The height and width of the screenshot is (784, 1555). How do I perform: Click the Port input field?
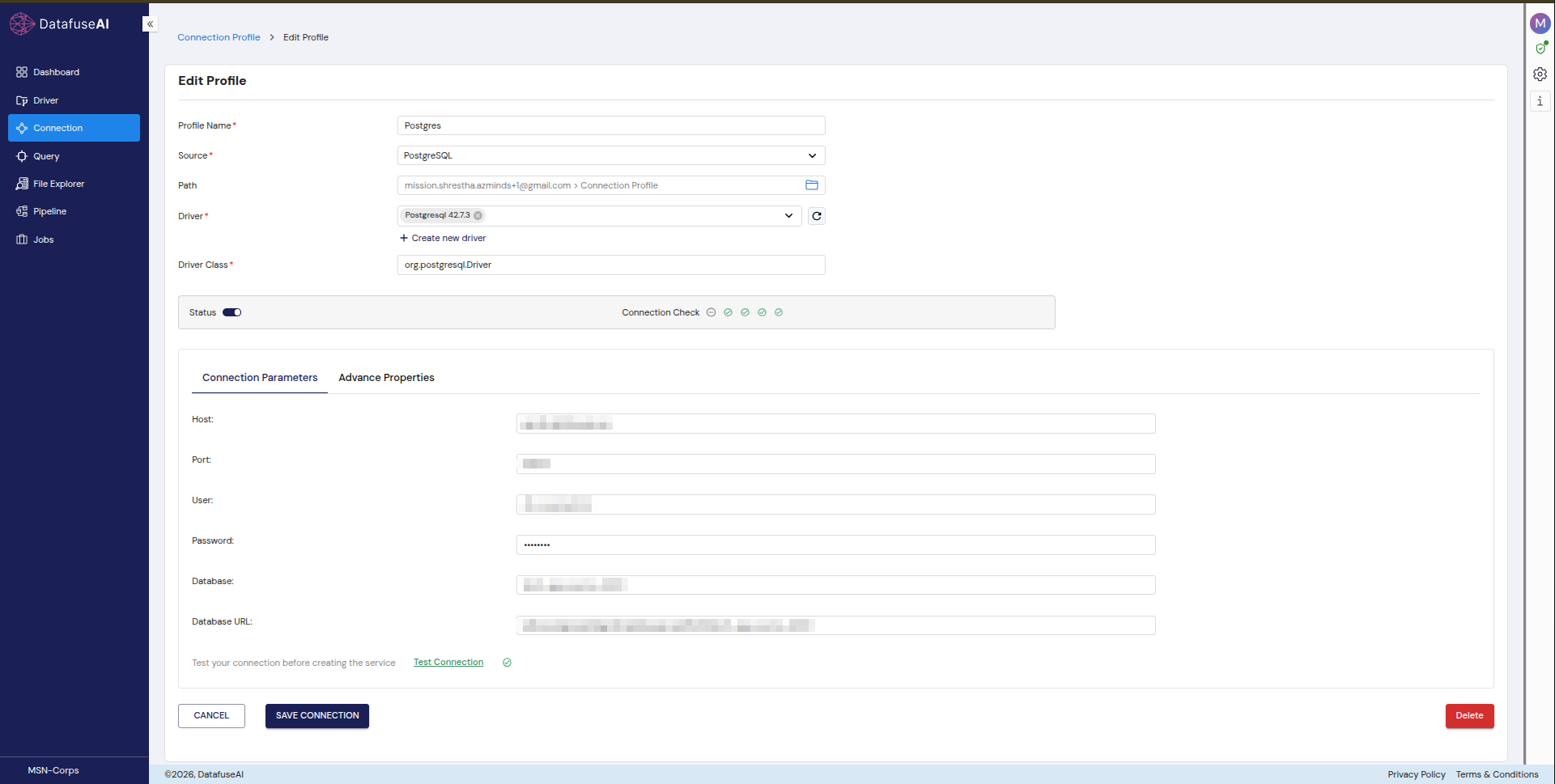click(835, 464)
